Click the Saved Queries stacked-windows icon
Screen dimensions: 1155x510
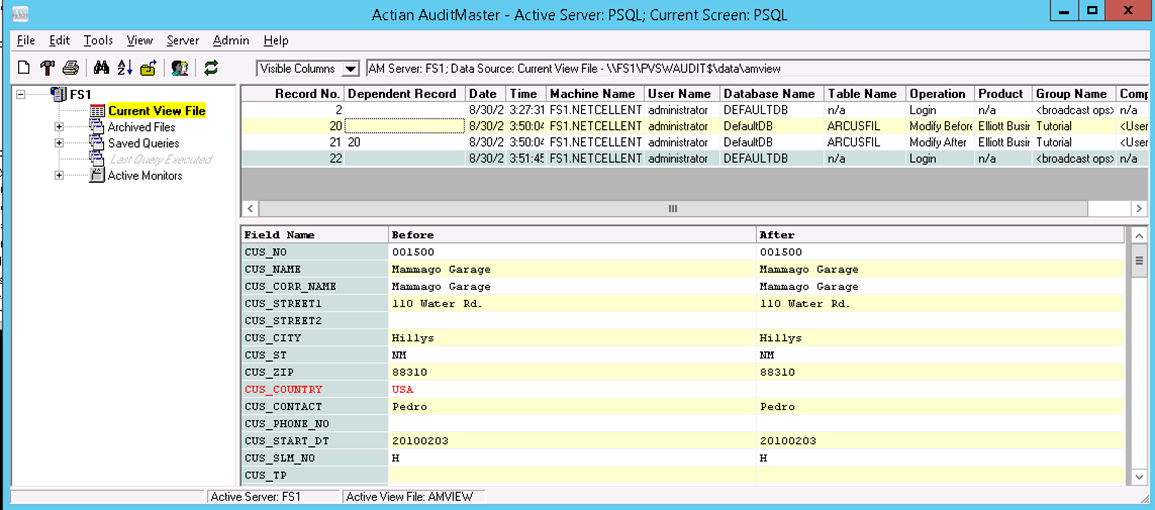[x=96, y=143]
